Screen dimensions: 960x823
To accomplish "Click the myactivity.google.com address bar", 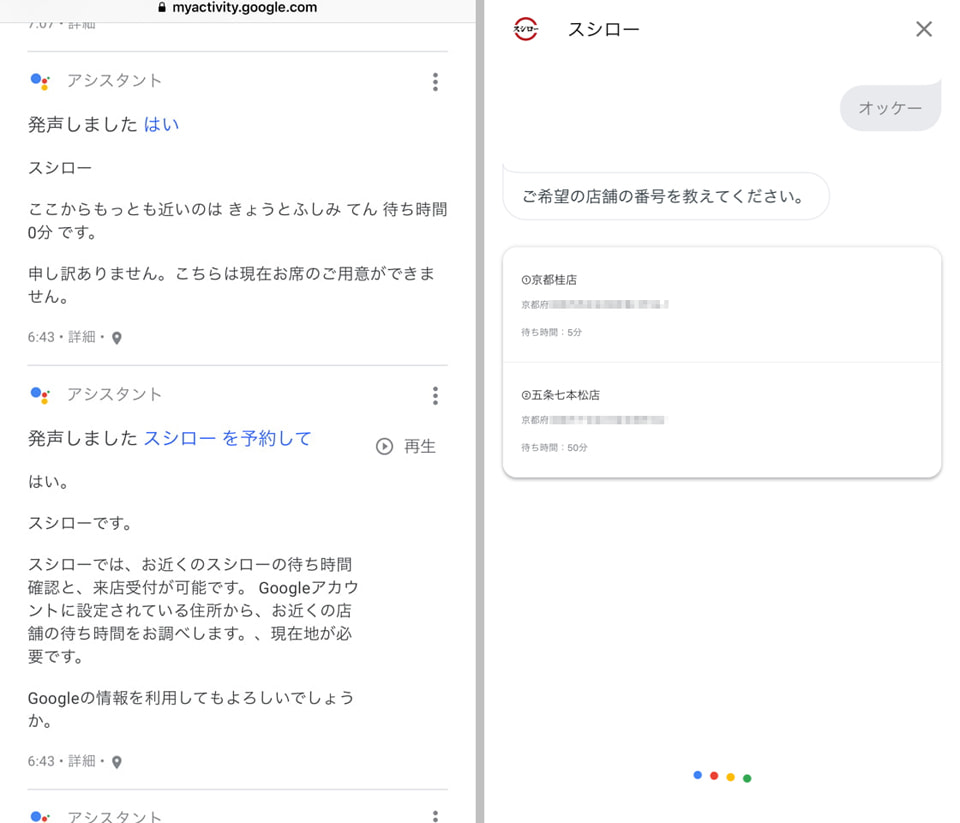I will click(238, 8).
